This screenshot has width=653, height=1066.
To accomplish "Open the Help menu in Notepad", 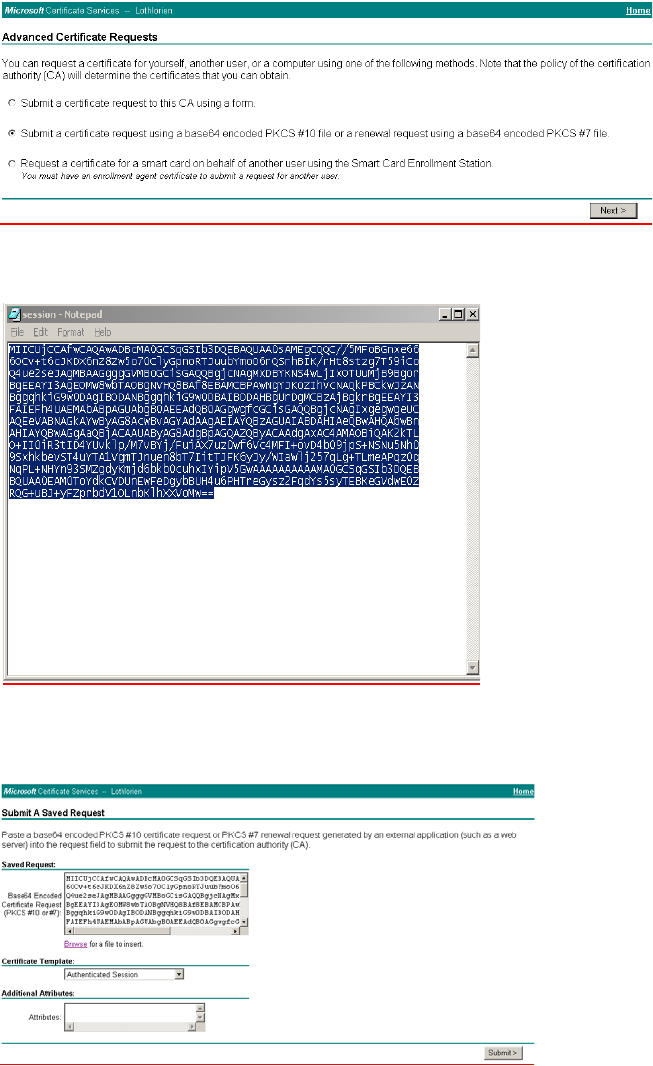I will (103, 332).
